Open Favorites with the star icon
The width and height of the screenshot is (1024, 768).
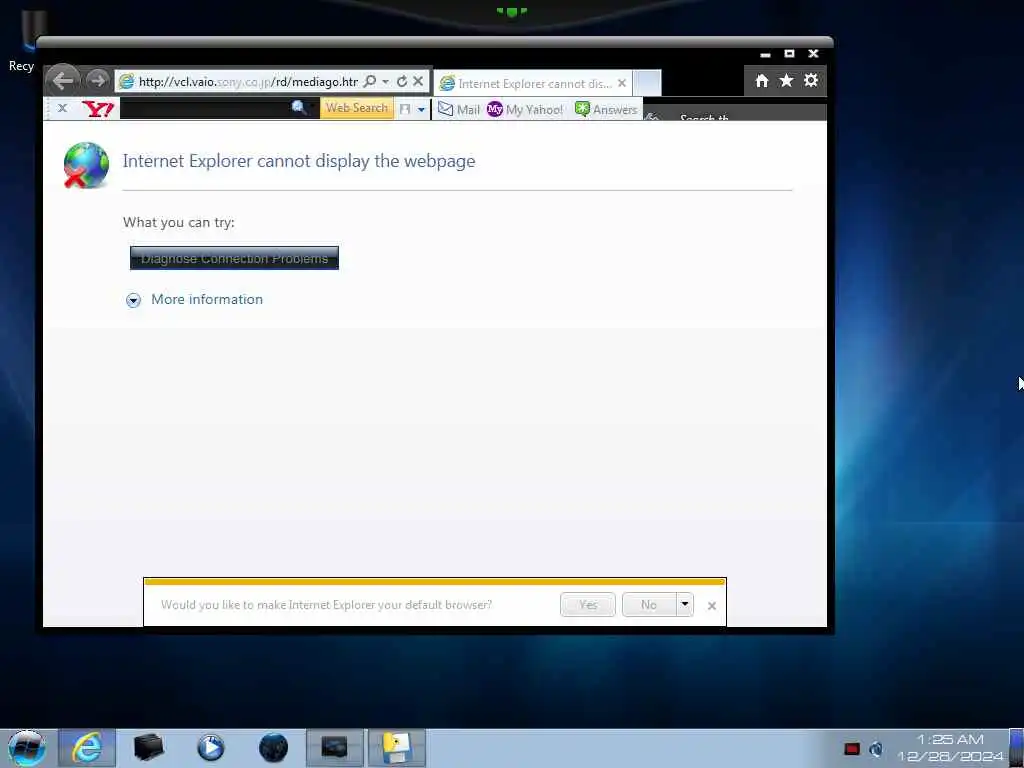(786, 80)
